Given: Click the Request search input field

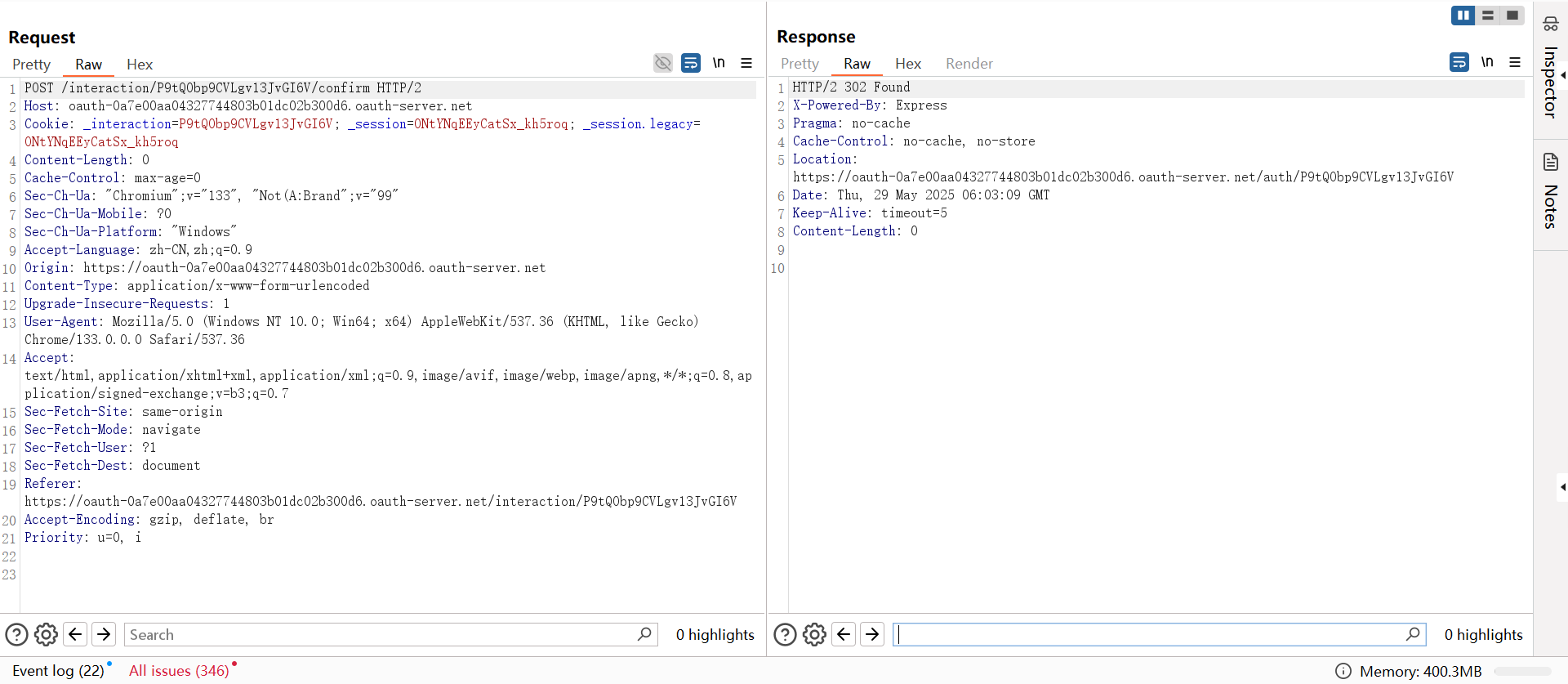Looking at the screenshot, I should pyautogui.click(x=380, y=634).
